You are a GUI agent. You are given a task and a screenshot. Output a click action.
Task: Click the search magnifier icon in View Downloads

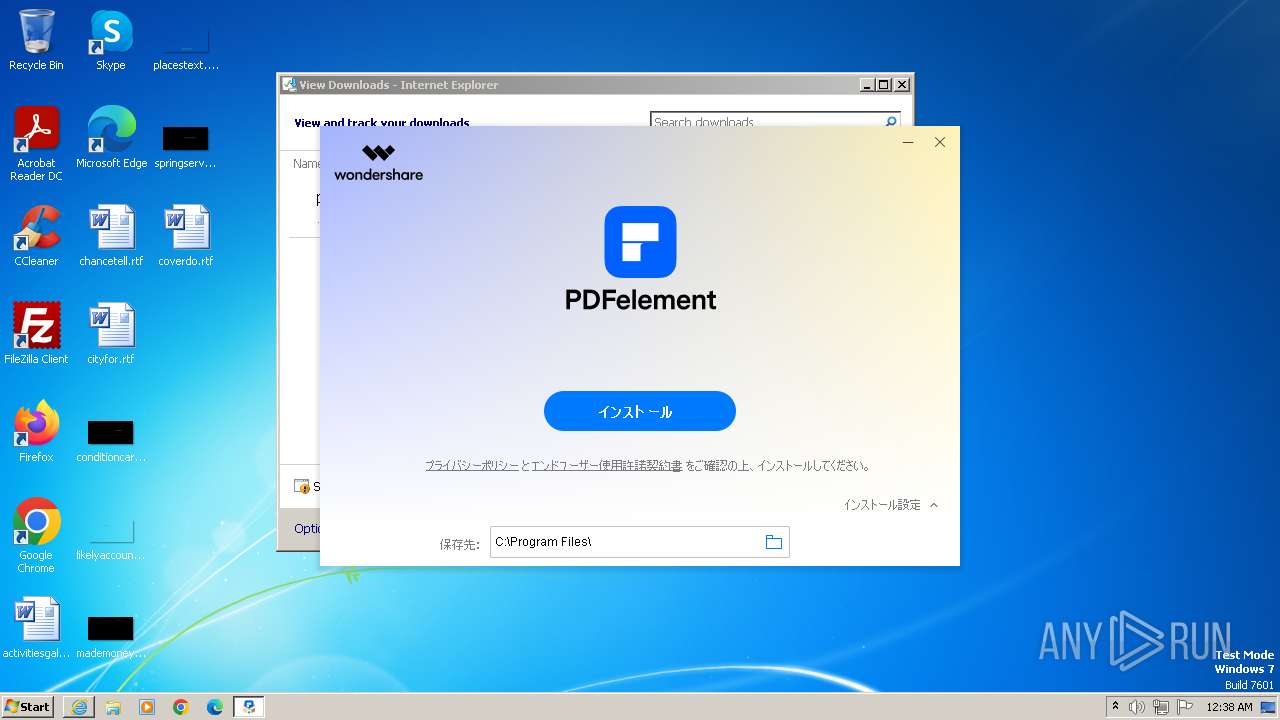click(891, 121)
